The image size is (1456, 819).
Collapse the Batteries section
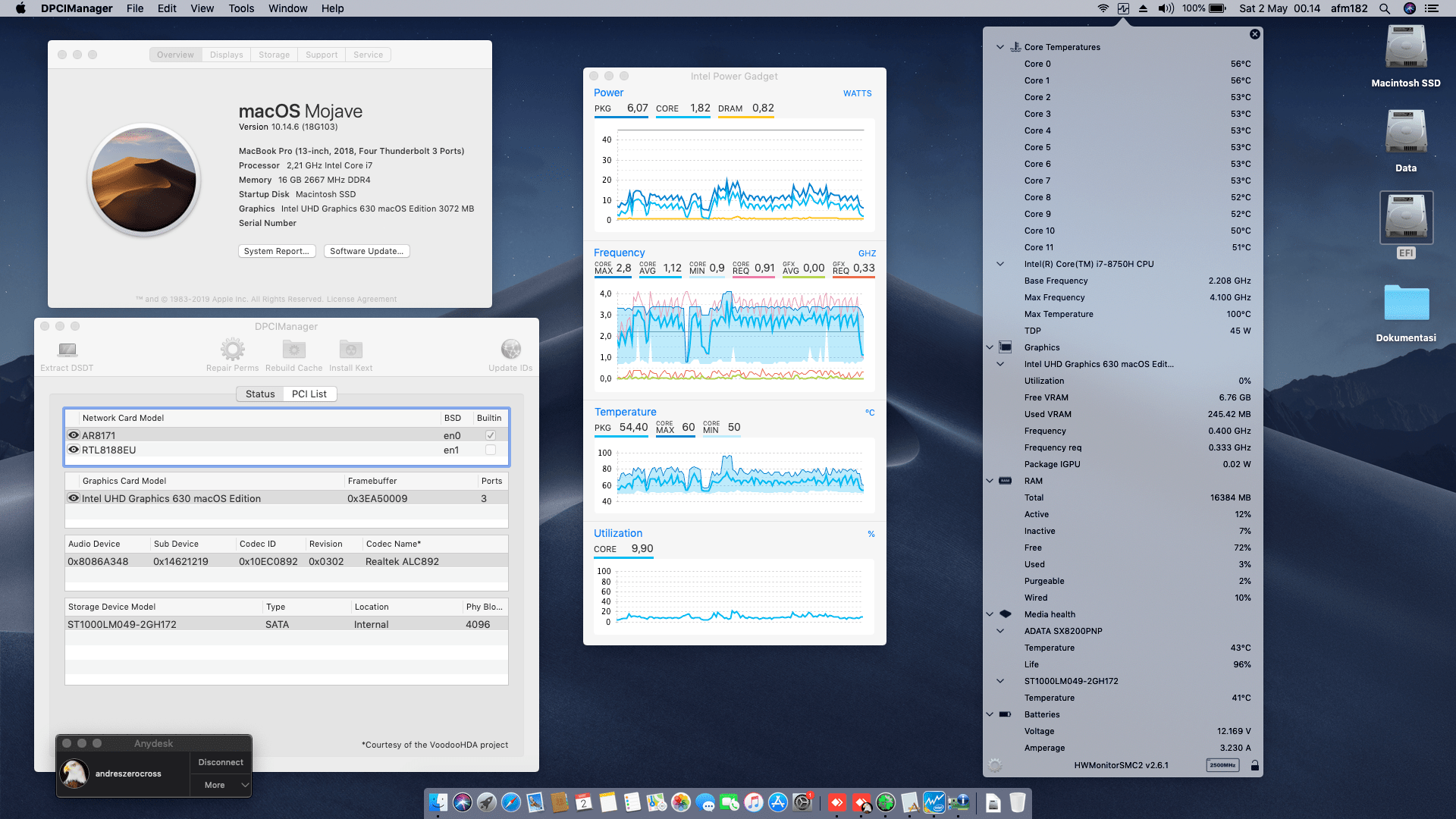coord(990,714)
